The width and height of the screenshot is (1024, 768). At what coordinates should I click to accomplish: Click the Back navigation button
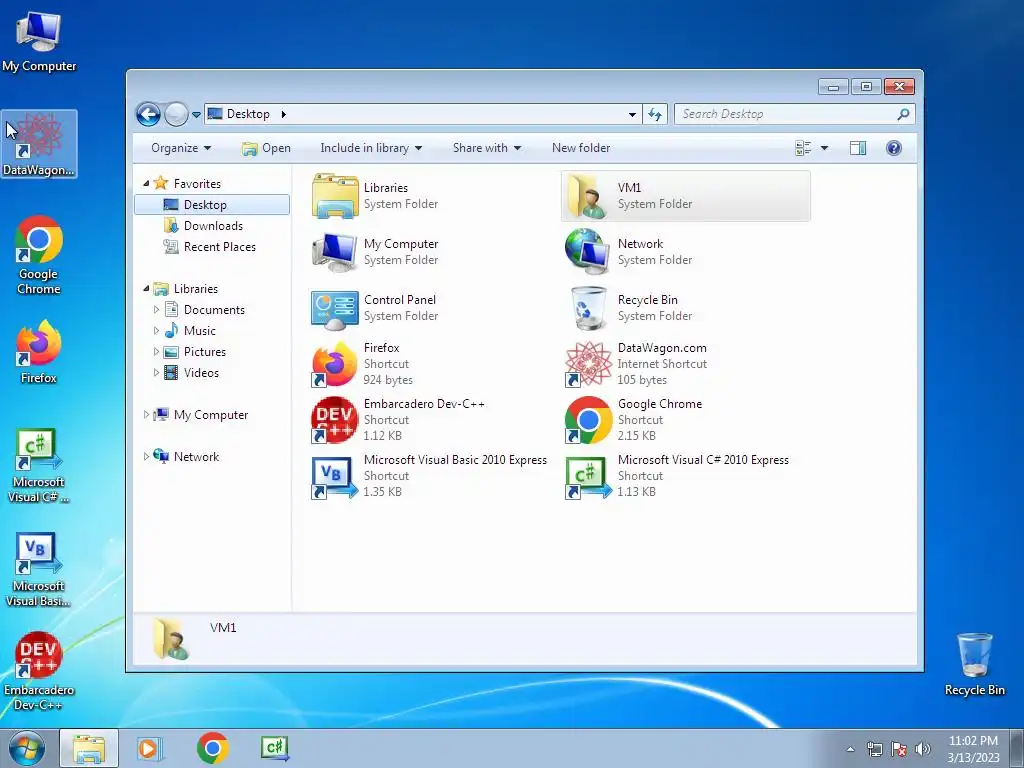pyautogui.click(x=148, y=114)
